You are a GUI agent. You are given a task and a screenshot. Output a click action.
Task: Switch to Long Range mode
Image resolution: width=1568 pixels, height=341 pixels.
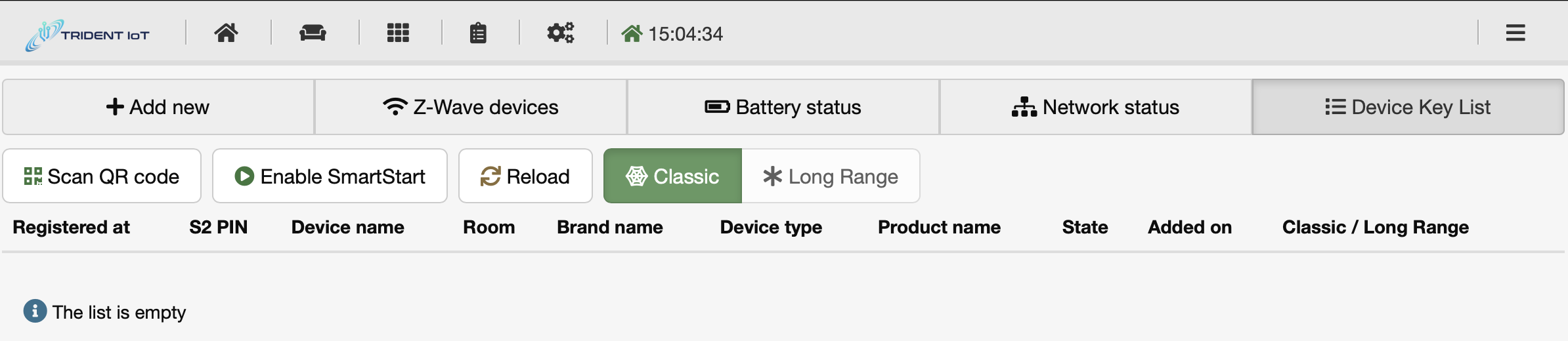point(831,176)
